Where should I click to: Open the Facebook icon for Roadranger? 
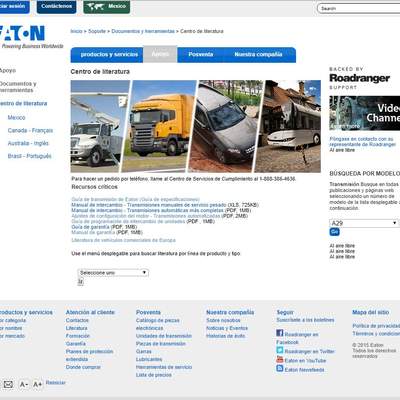[x=280, y=333]
